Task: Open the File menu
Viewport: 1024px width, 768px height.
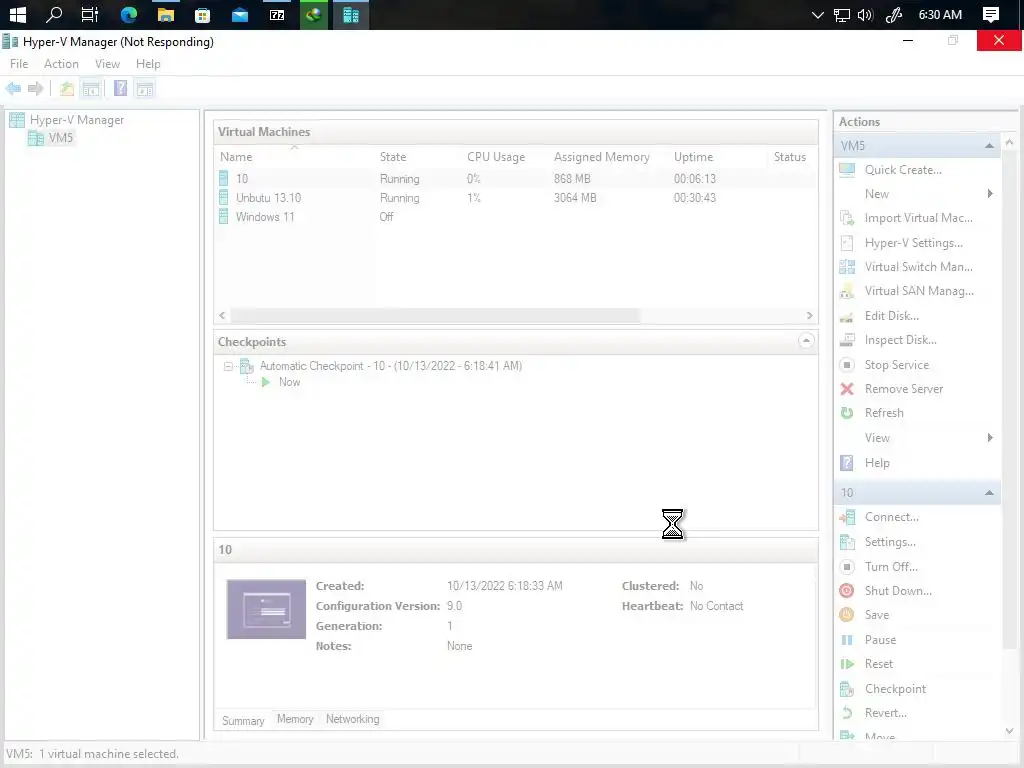Action: click(x=19, y=64)
